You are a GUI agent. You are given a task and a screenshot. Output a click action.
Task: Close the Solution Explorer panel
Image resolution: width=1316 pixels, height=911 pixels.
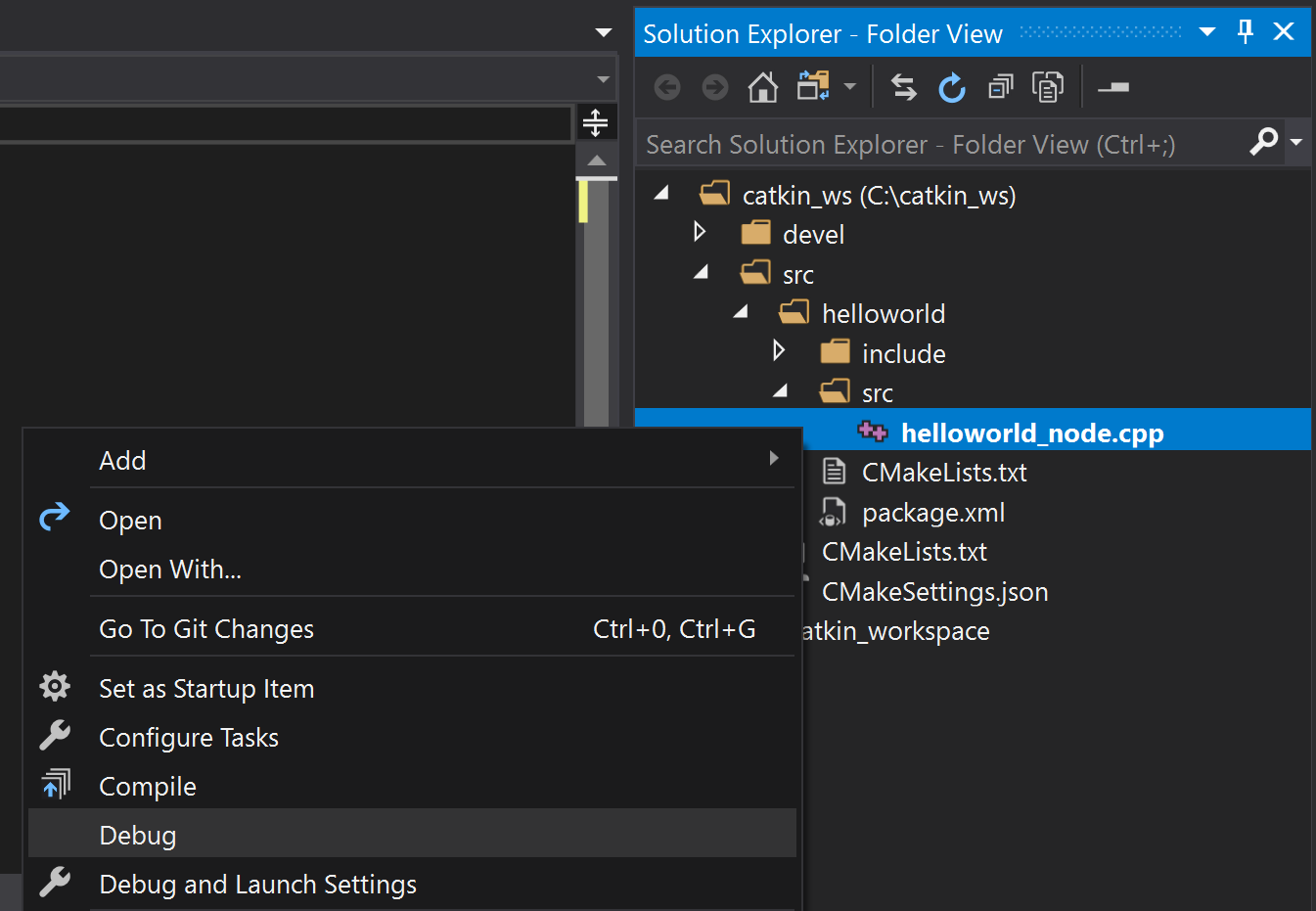tap(1284, 32)
